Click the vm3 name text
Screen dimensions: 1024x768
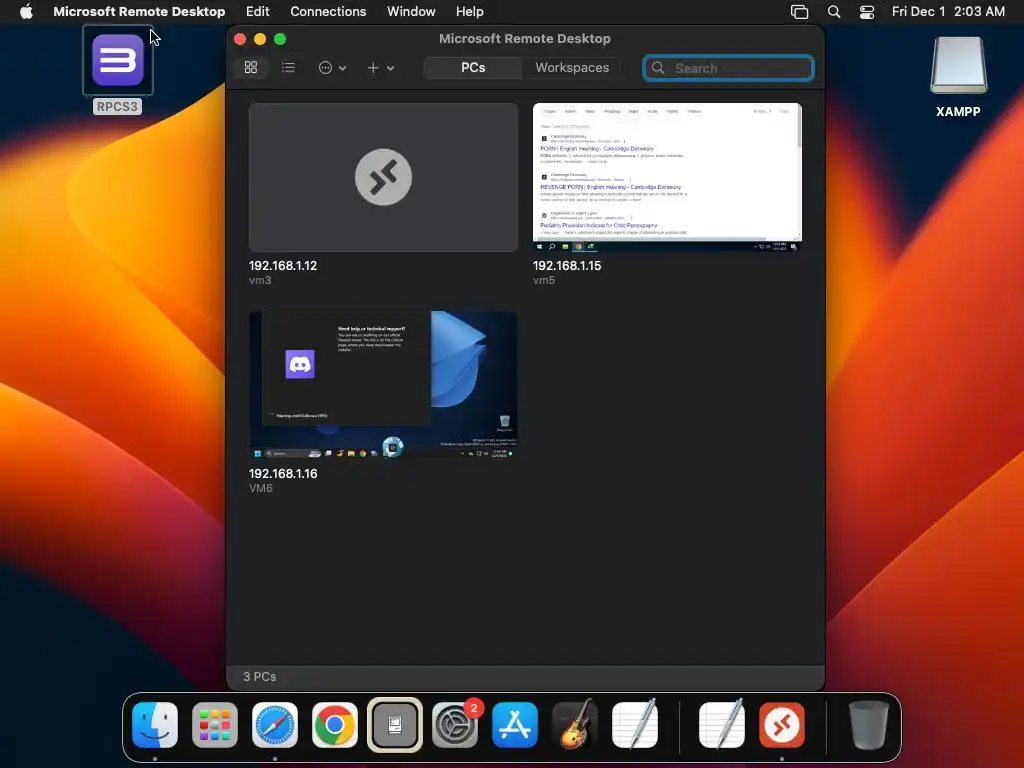pos(260,280)
